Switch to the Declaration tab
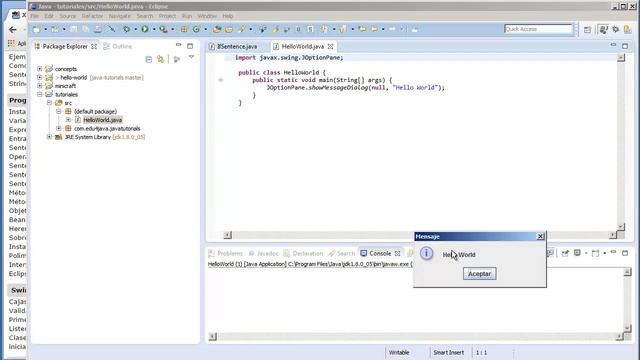 pos(303,253)
